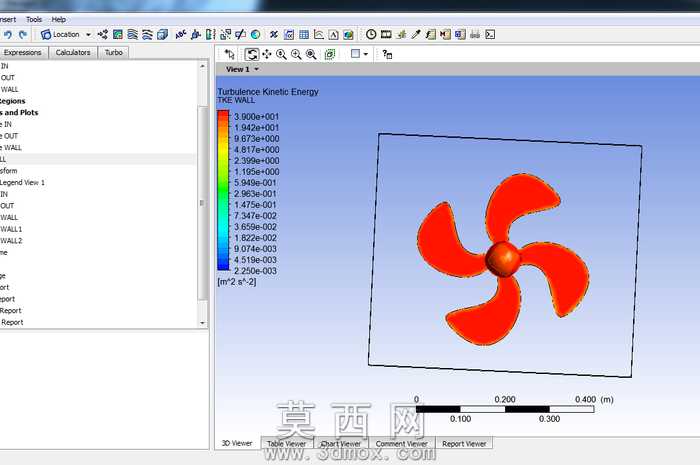Activate the Zoom Box tool

pyautogui.click(x=296, y=54)
